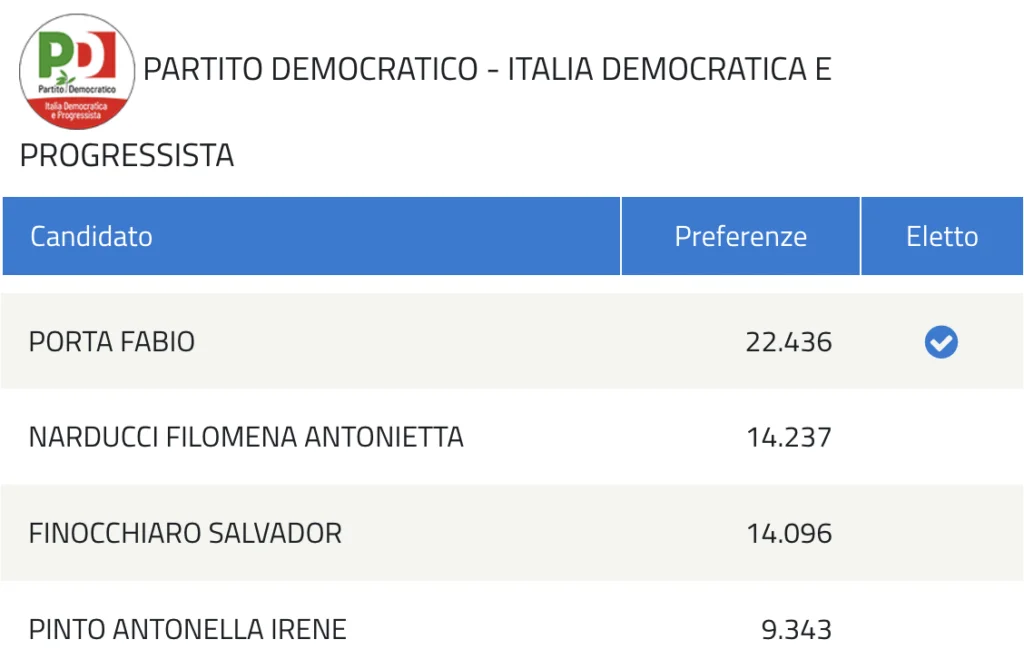Viewport: 1024px width, 659px height.
Task: Click the 14.096 preferences value
Action: click(x=789, y=534)
